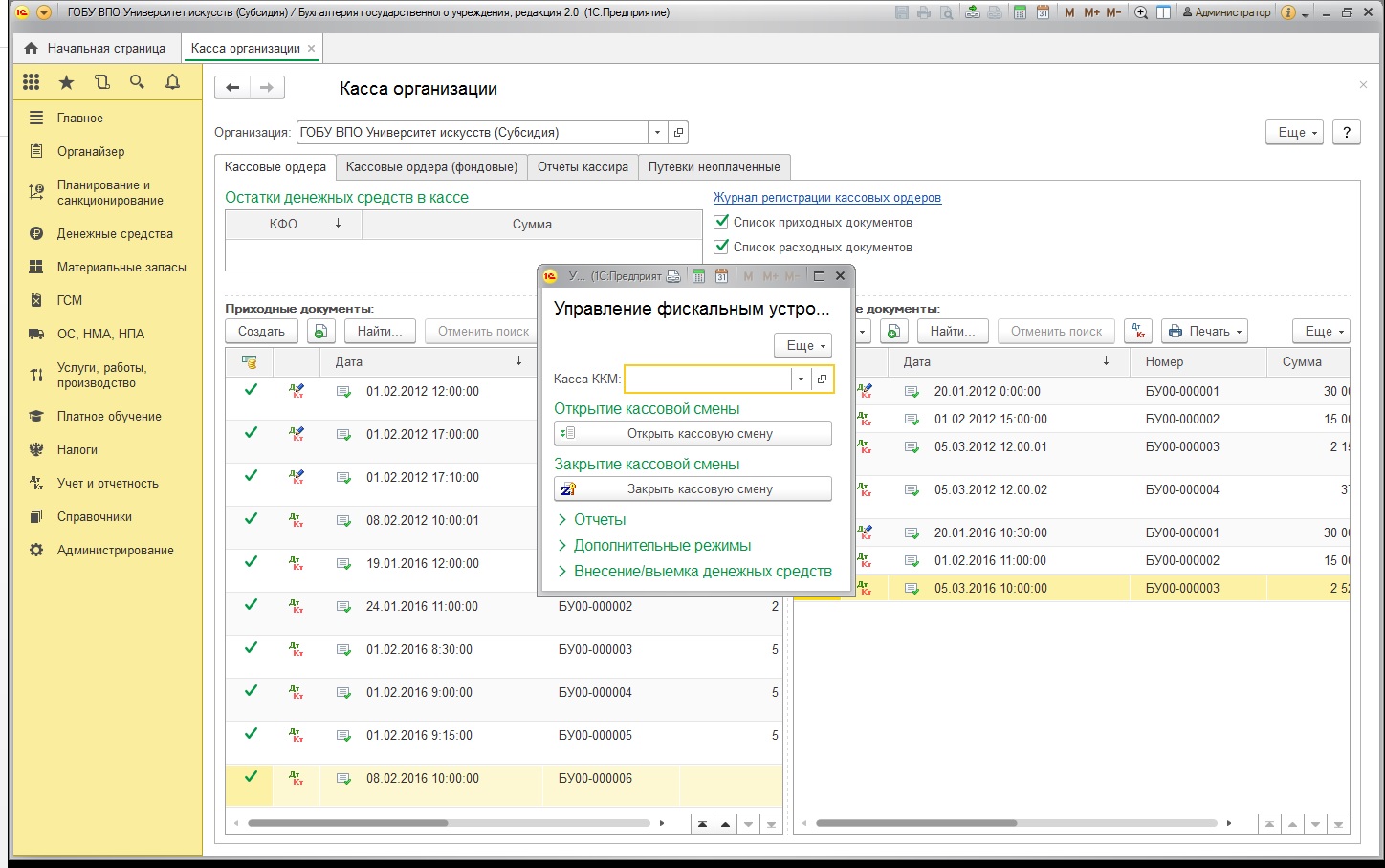Click print icon in fiscal dialog titlebar

[673, 276]
